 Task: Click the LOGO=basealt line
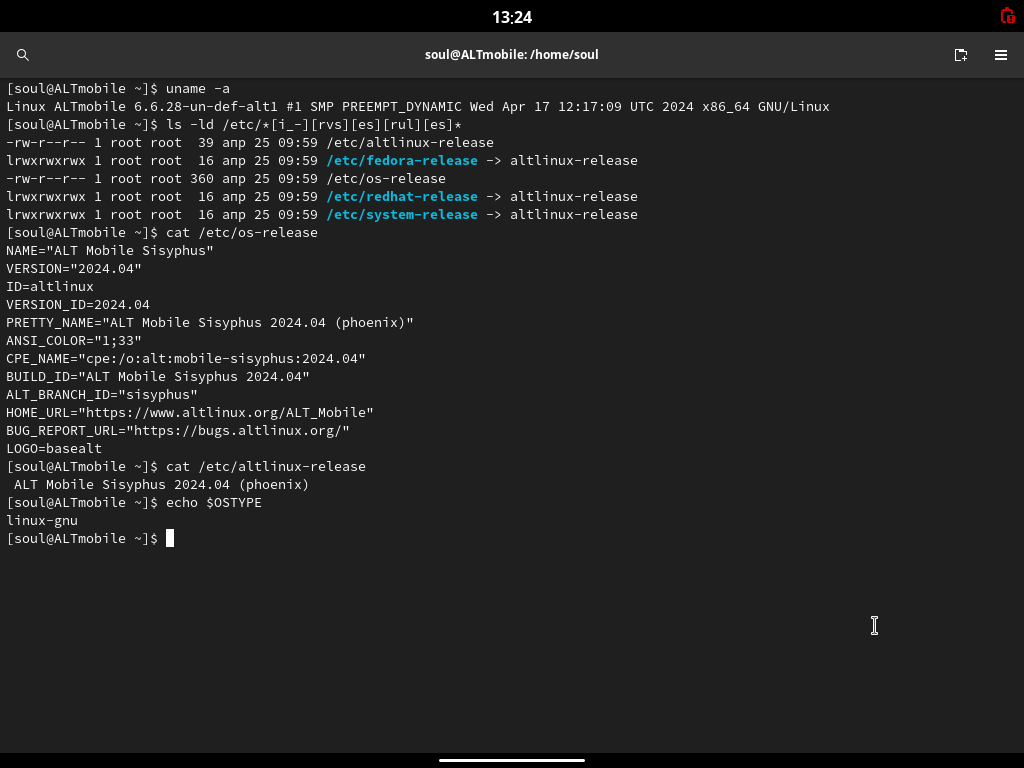54,449
